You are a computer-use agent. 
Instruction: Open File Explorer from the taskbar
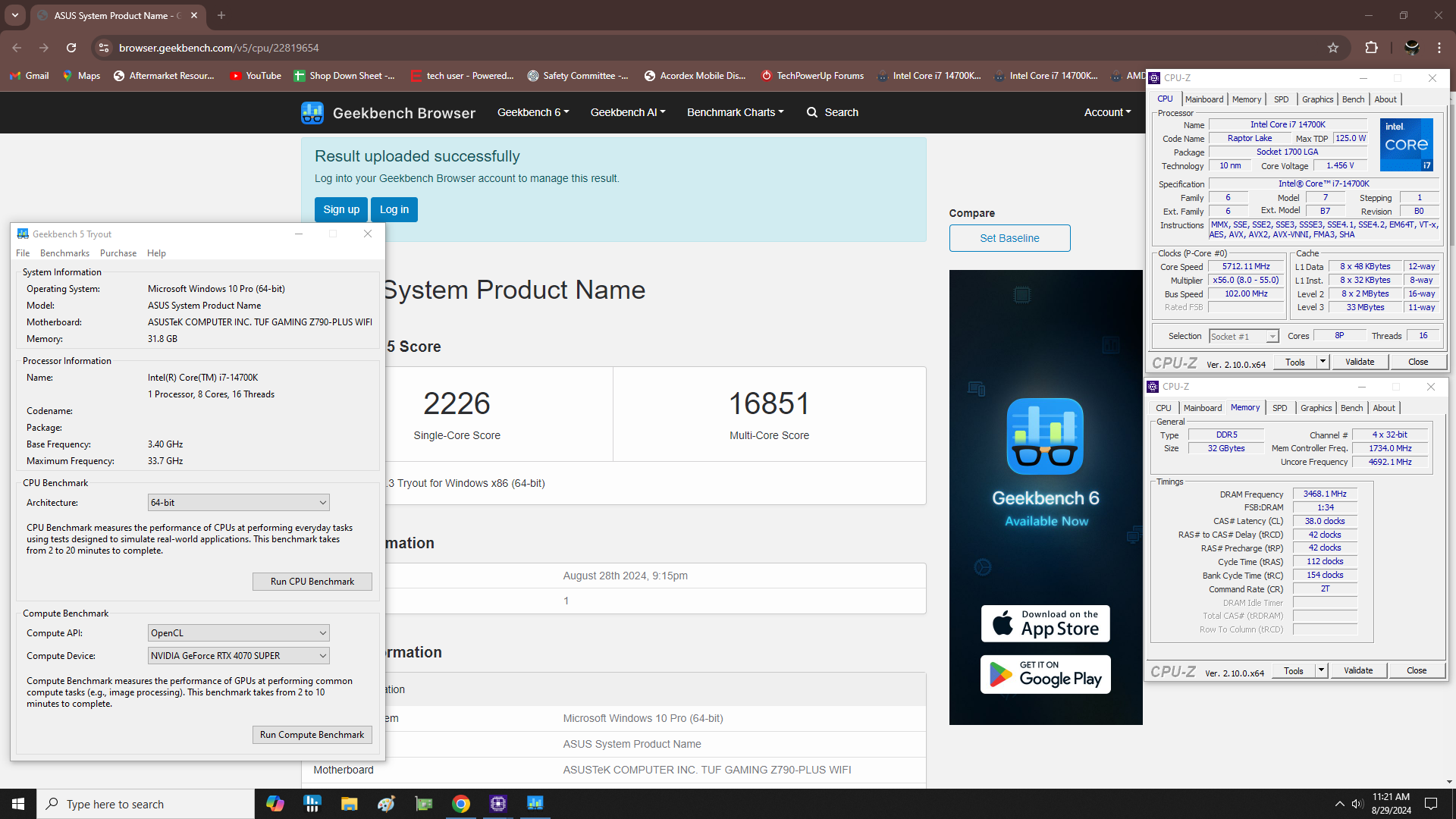coord(349,804)
